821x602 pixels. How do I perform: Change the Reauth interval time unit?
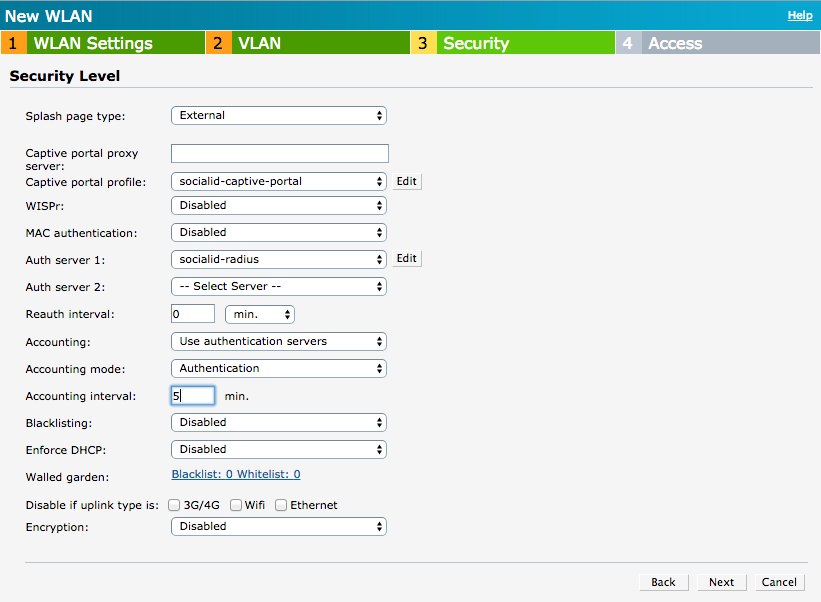(x=259, y=313)
